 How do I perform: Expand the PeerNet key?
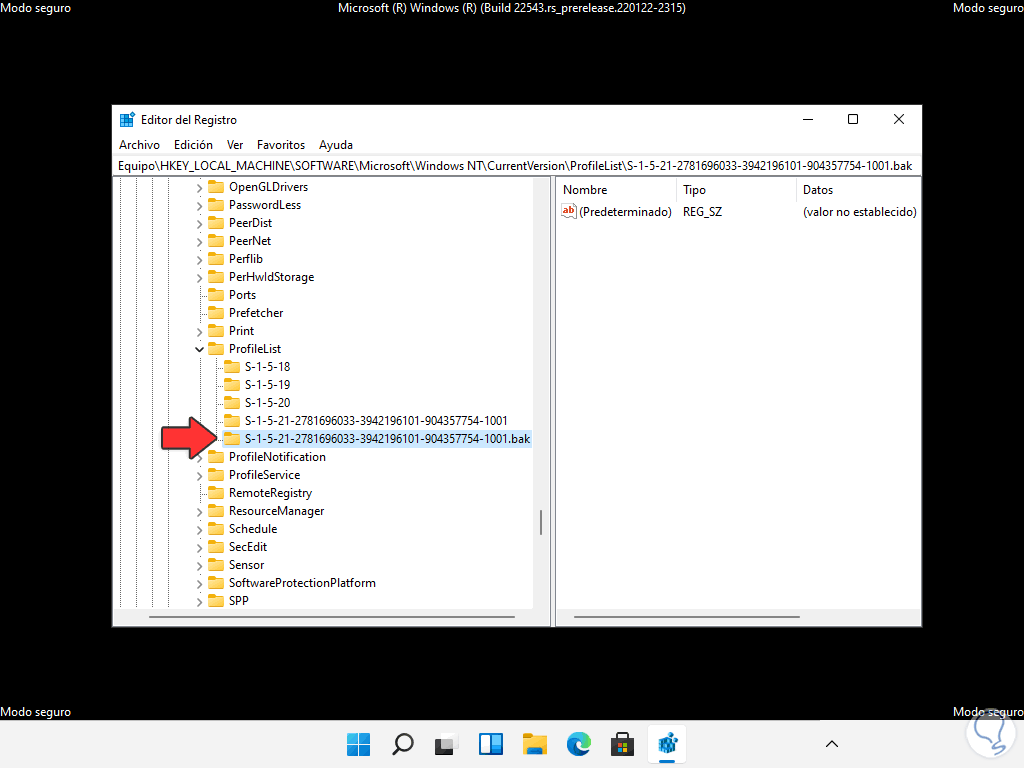[x=200, y=242]
